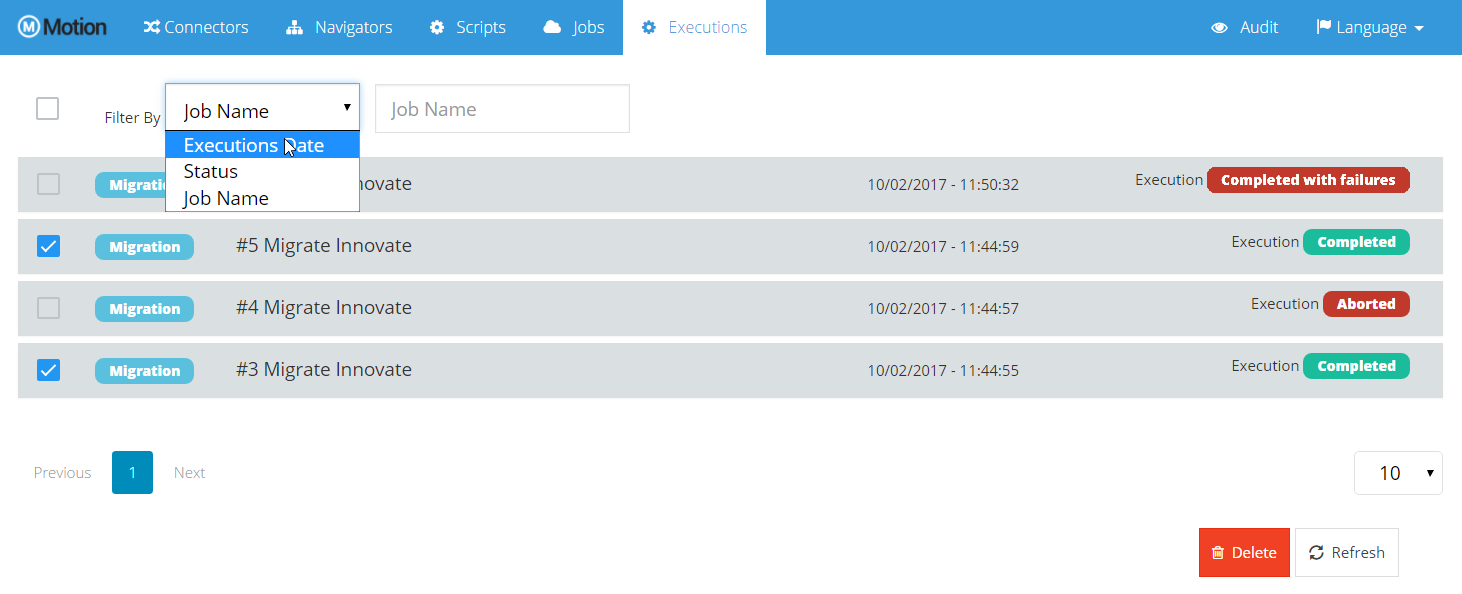Click Migration badge of #5 row

[x=144, y=247]
